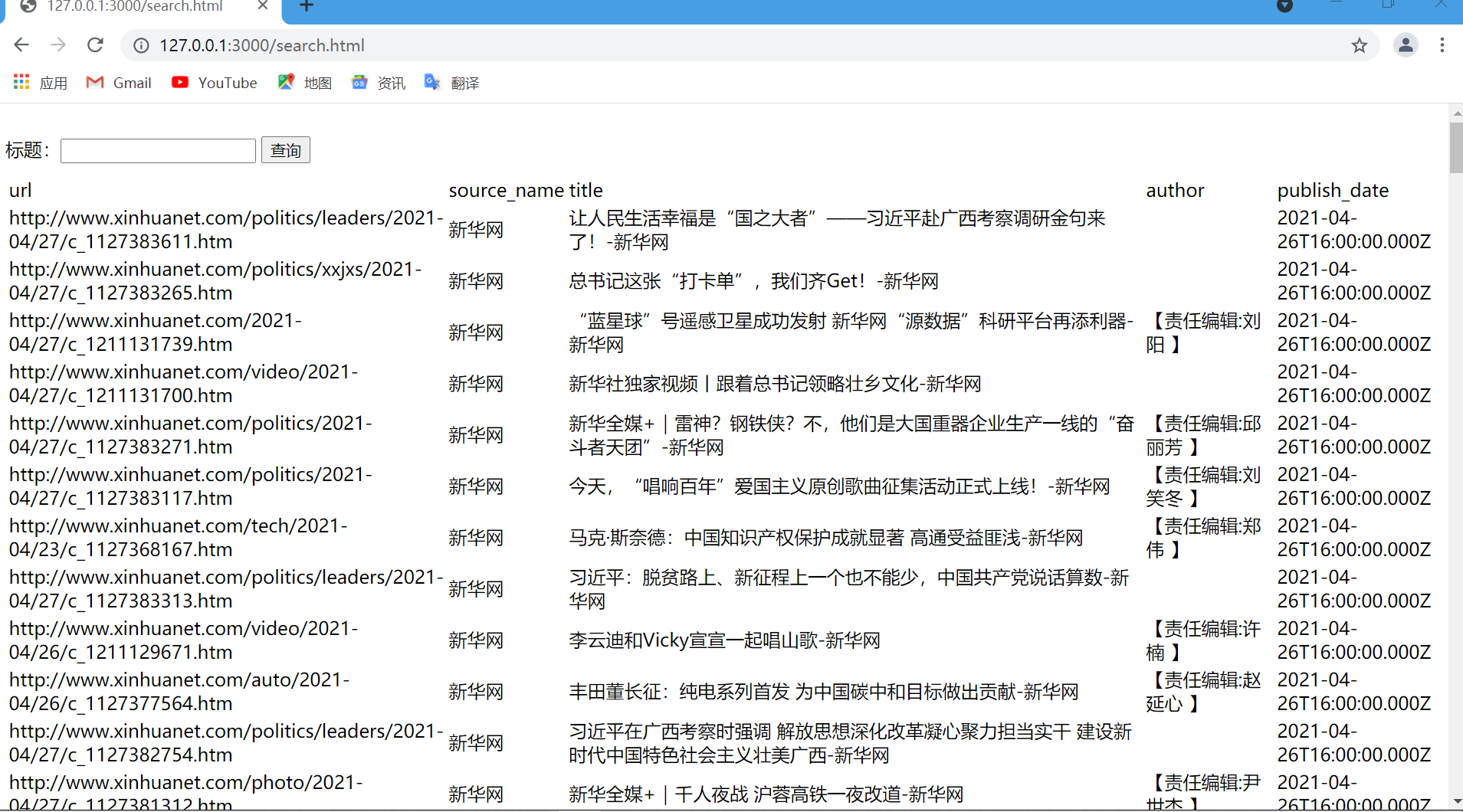The image size is (1463, 812).
Task: Reload the search.html page
Action: pos(95,45)
